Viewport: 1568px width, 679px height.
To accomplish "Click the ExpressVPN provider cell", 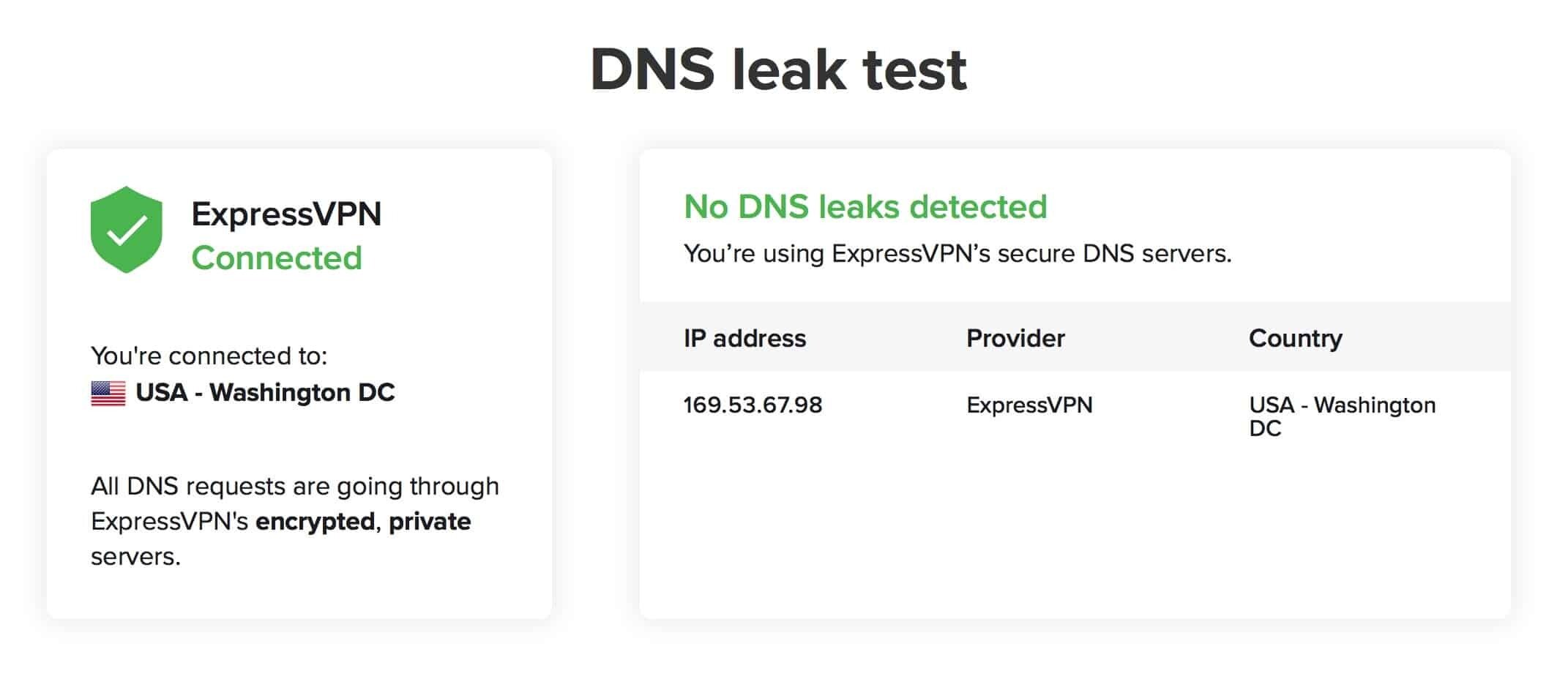I will 1029,405.
